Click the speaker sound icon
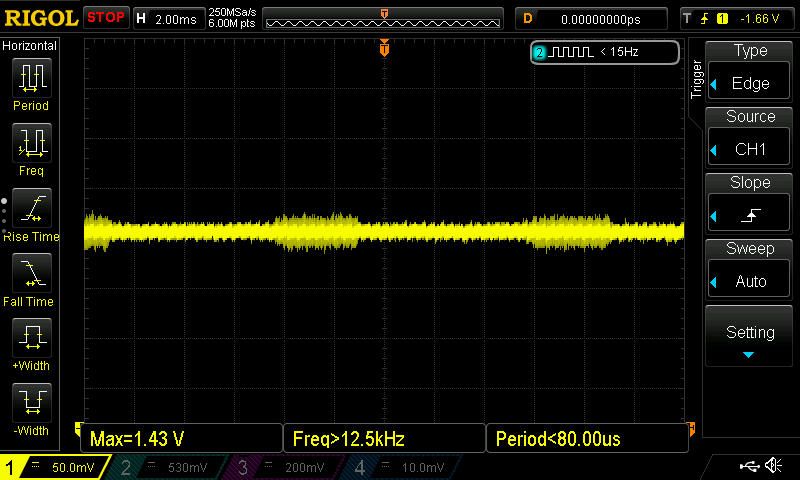Screen dimensions: 800x480 (x=773, y=466)
